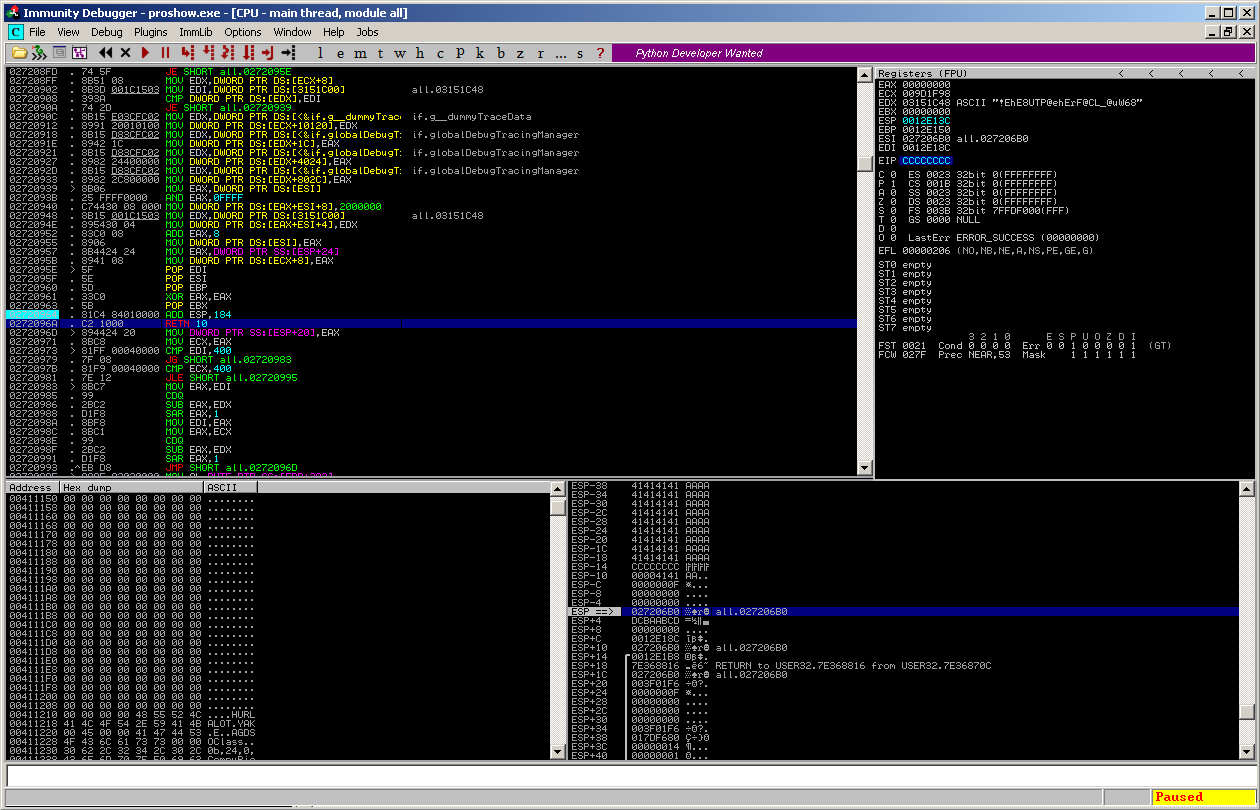Viewport: 1260px width, 810px height.
Task: Show call stack with 'k' button
Action: [x=480, y=53]
